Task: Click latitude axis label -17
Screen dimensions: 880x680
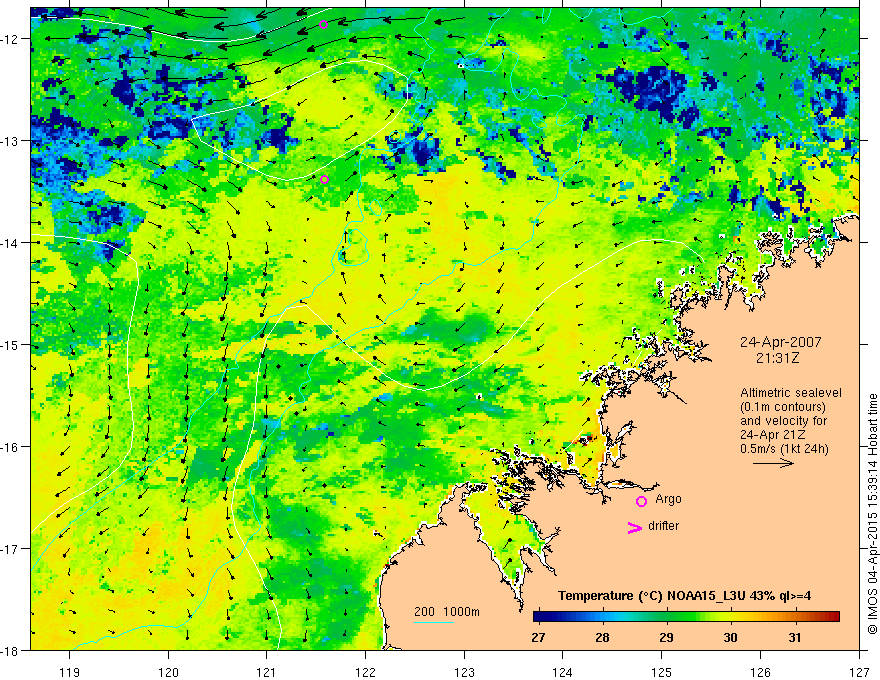Action: (x=10, y=549)
